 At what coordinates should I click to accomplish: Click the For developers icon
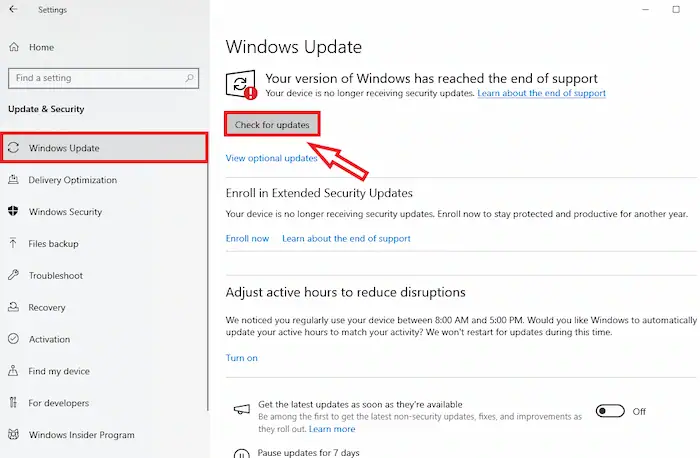click(13, 403)
